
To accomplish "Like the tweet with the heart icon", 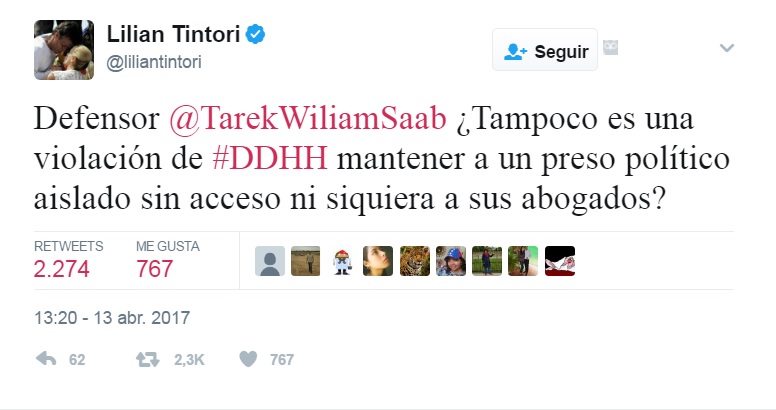I will [248, 359].
